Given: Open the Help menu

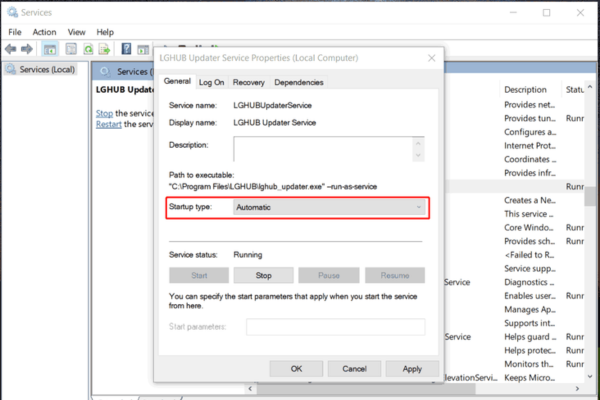Looking at the screenshot, I should pyautogui.click(x=105, y=32).
